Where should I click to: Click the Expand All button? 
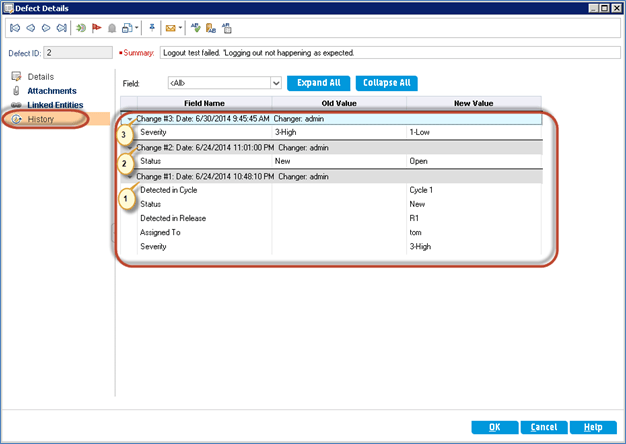(x=317, y=83)
